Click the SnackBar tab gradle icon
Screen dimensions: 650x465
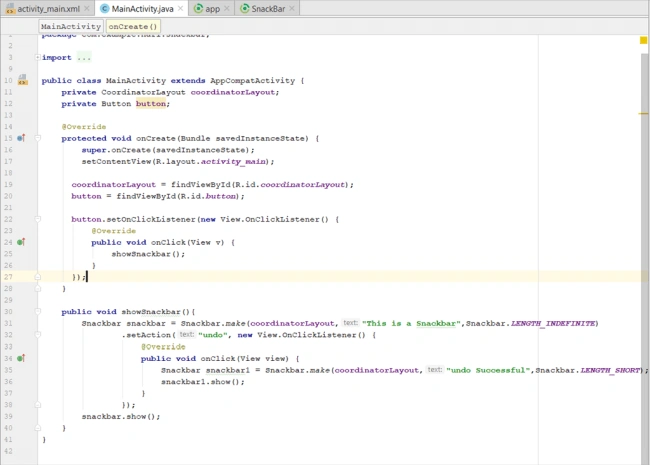(x=245, y=8)
